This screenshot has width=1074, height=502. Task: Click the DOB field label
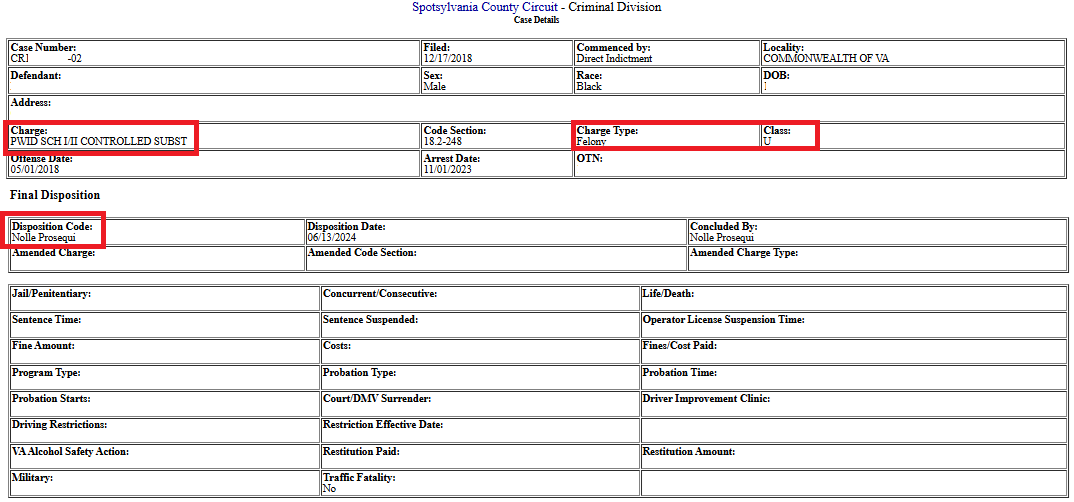(776, 75)
